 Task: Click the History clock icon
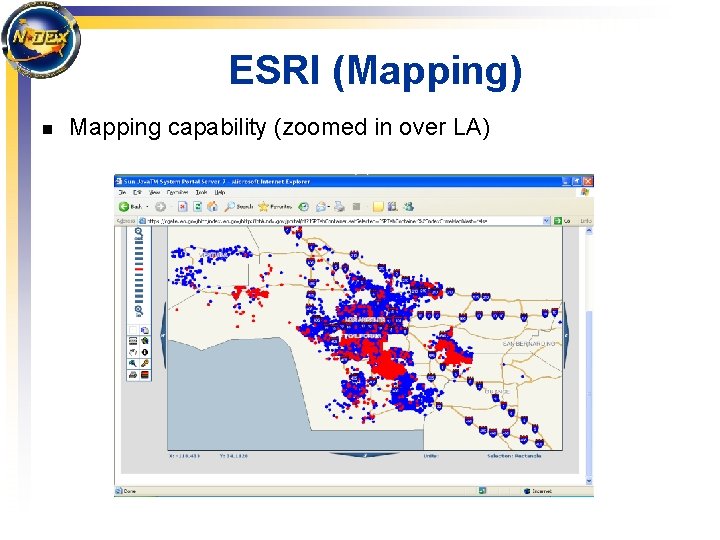click(304, 207)
